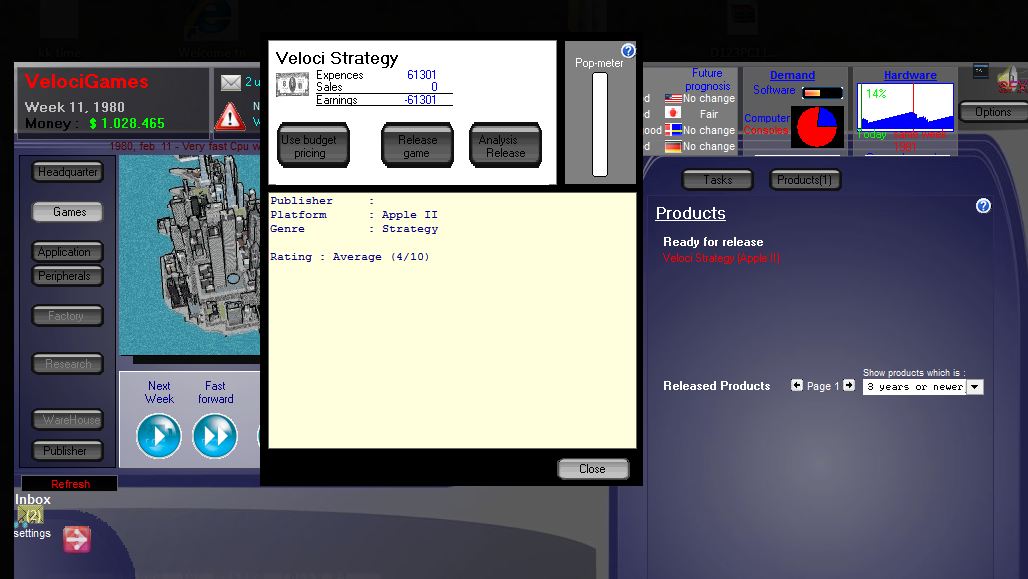Viewport: 1028px width, 579px height.
Task: Click the Release game button
Action: [x=417, y=146]
